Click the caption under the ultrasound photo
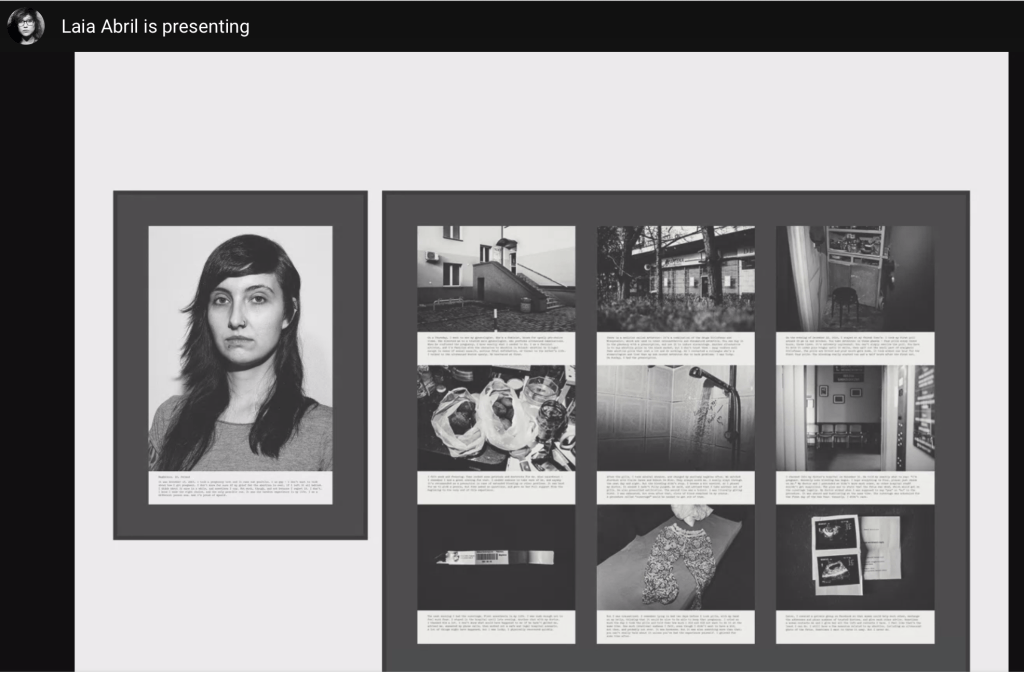 [855, 627]
